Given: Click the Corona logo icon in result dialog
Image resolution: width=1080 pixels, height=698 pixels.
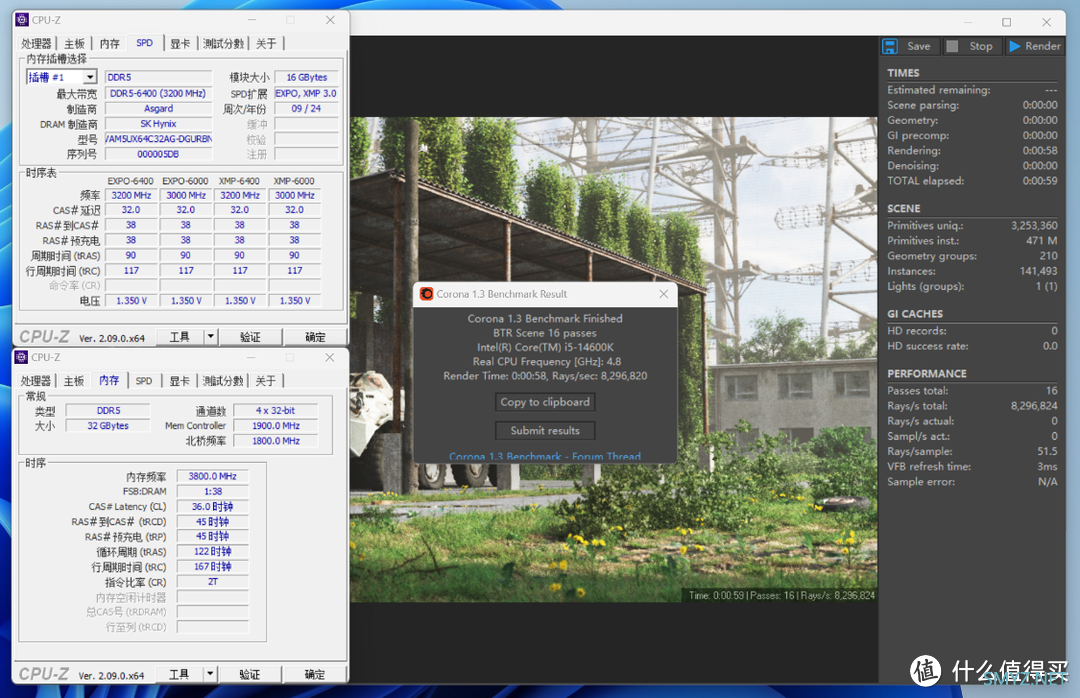Looking at the screenshot, I should (426, 294).
